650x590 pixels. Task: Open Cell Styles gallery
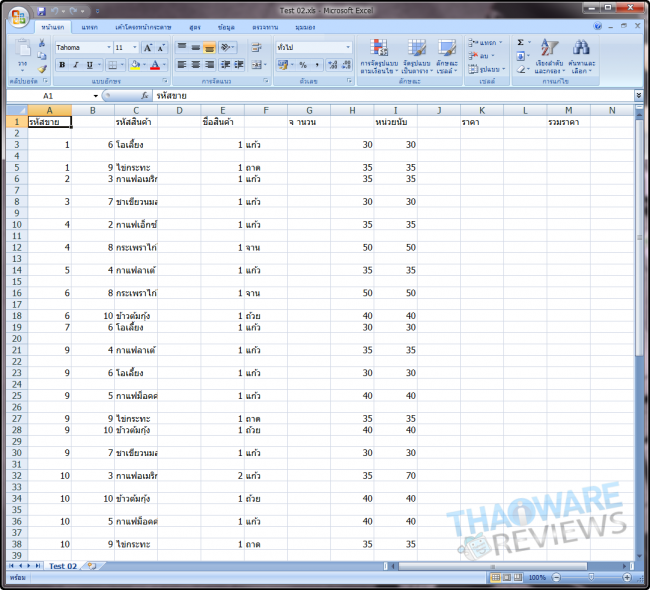[x=447, y=56]
